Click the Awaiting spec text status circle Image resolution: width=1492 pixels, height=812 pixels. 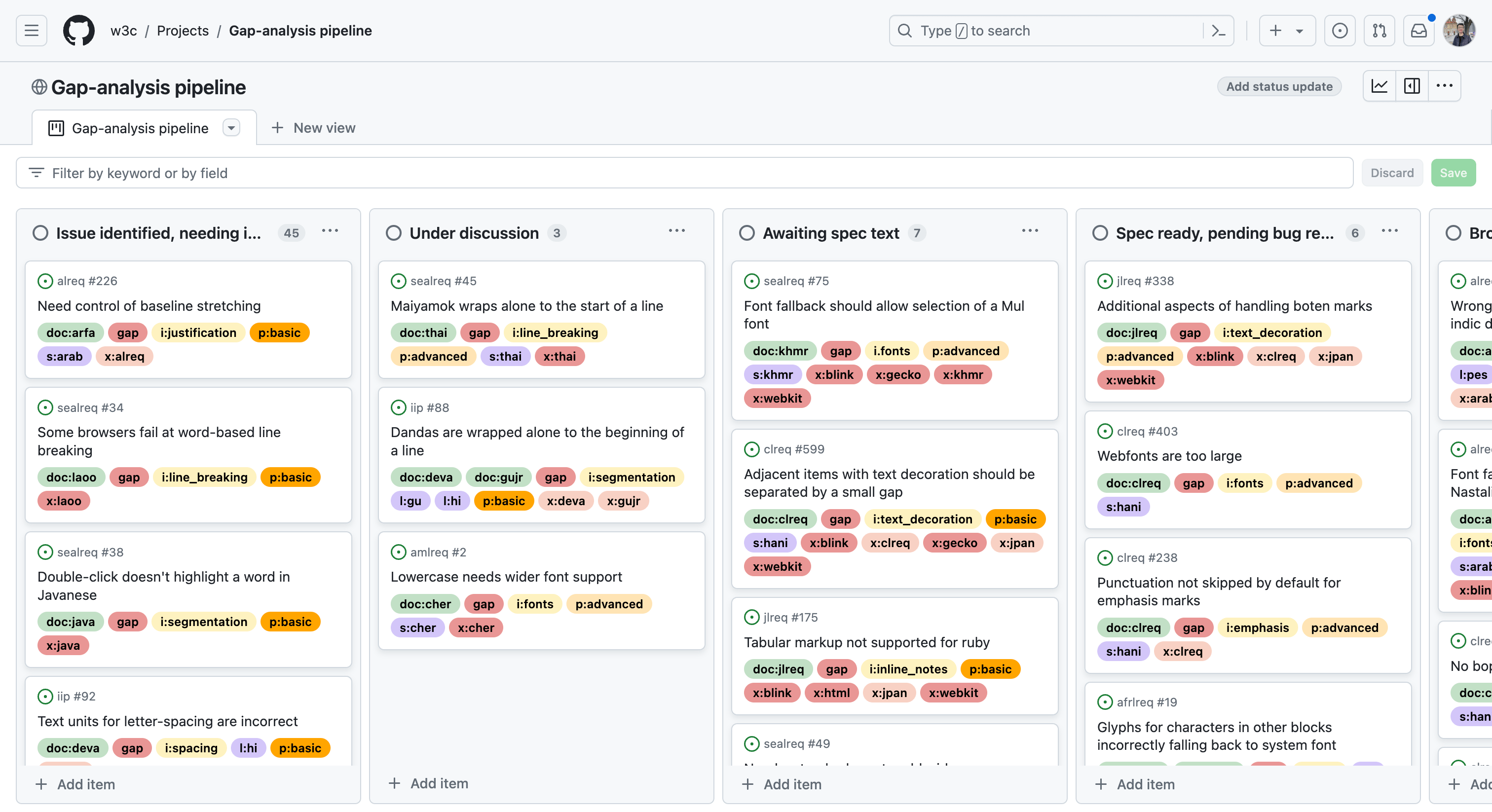(747, 233)
